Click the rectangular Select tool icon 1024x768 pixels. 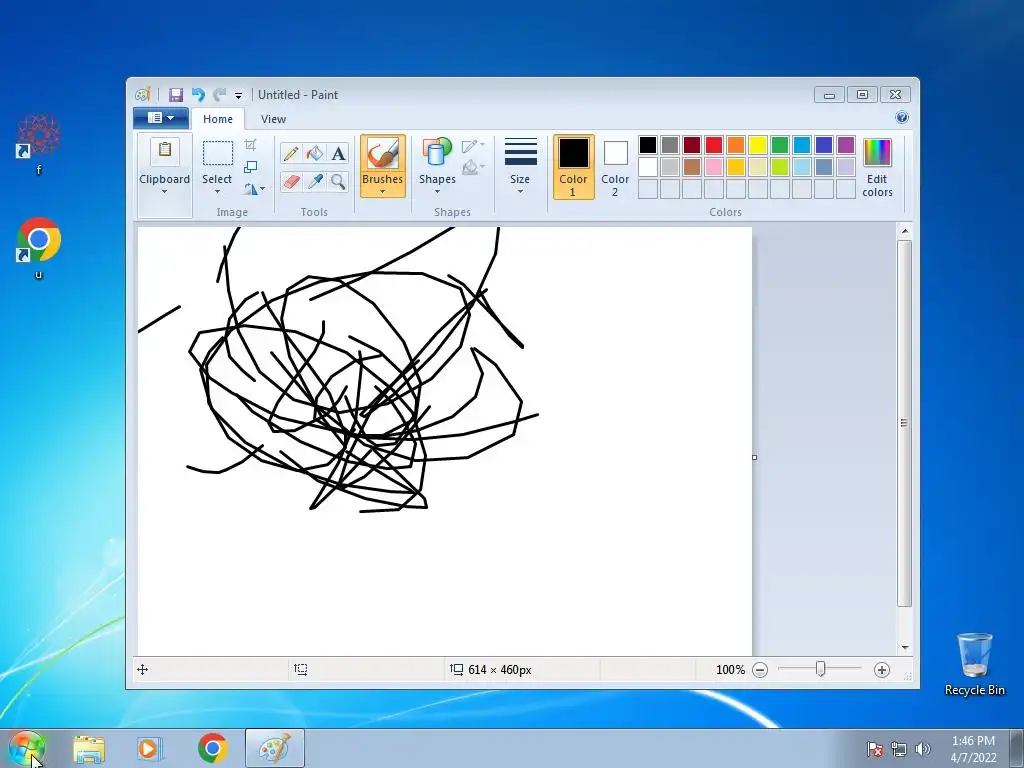pyautogui.click(x=217, y=153)
